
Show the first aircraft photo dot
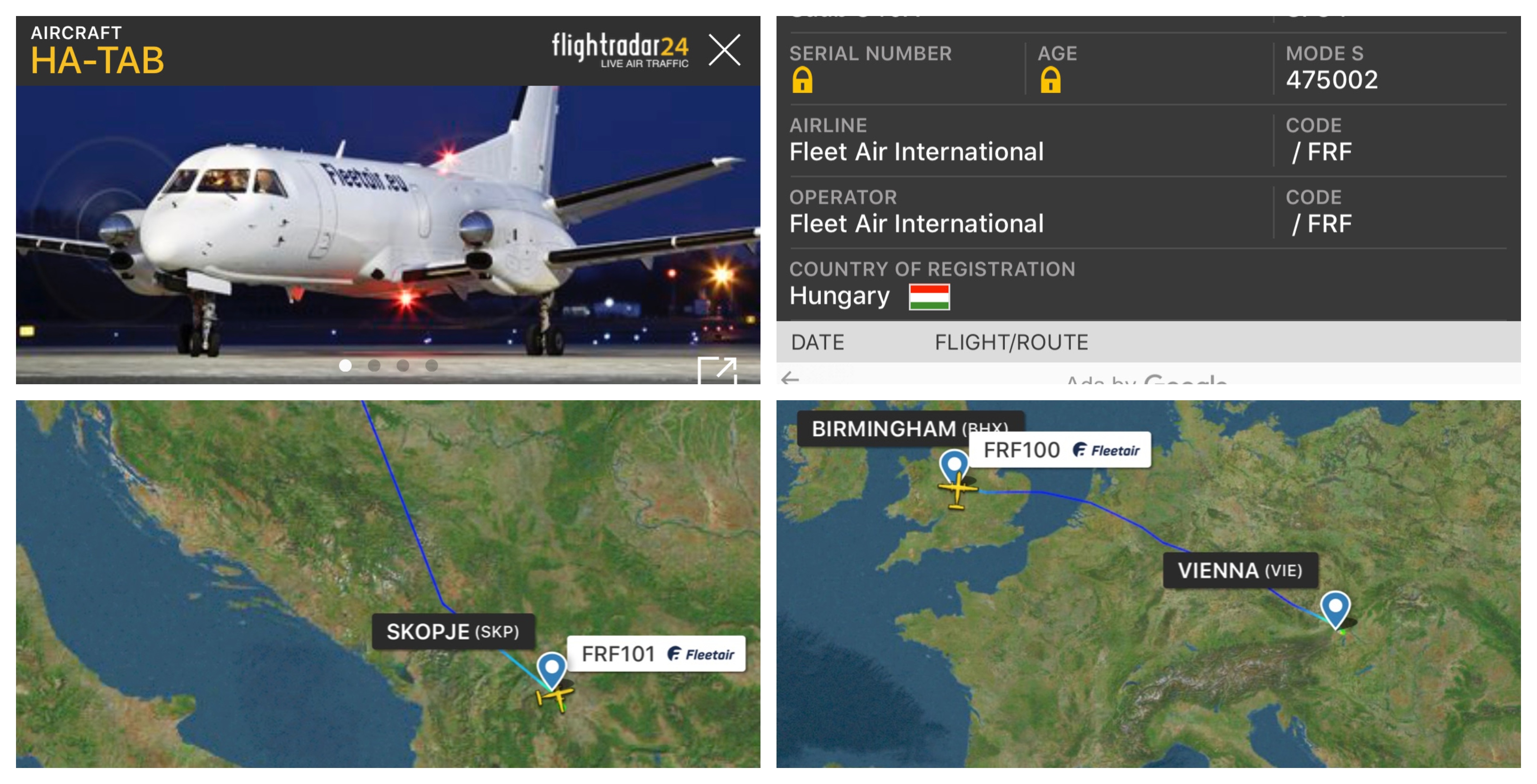(x=345, y=366)
